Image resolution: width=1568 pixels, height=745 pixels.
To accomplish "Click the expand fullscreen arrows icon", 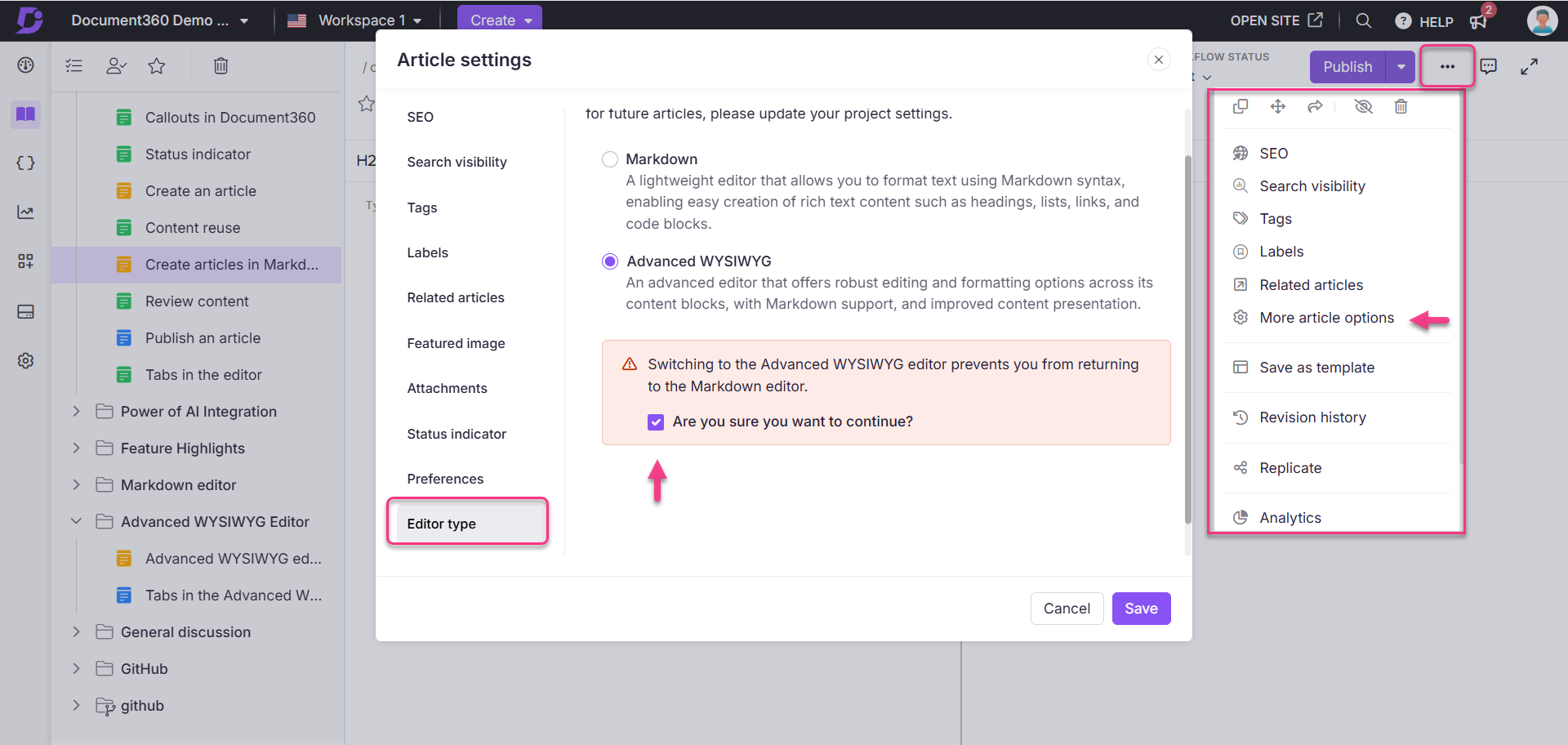I will 1529,66.
